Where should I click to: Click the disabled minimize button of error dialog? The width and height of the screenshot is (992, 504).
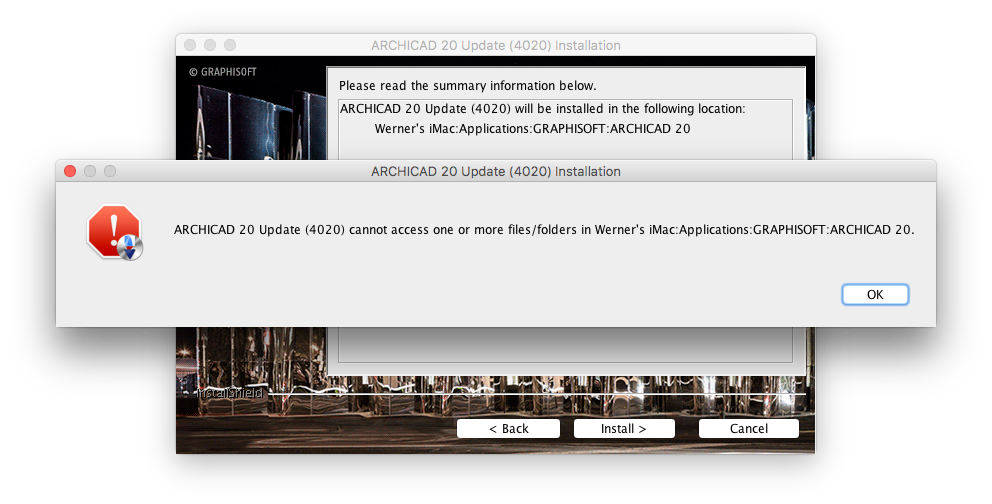(x=90, y=171)
